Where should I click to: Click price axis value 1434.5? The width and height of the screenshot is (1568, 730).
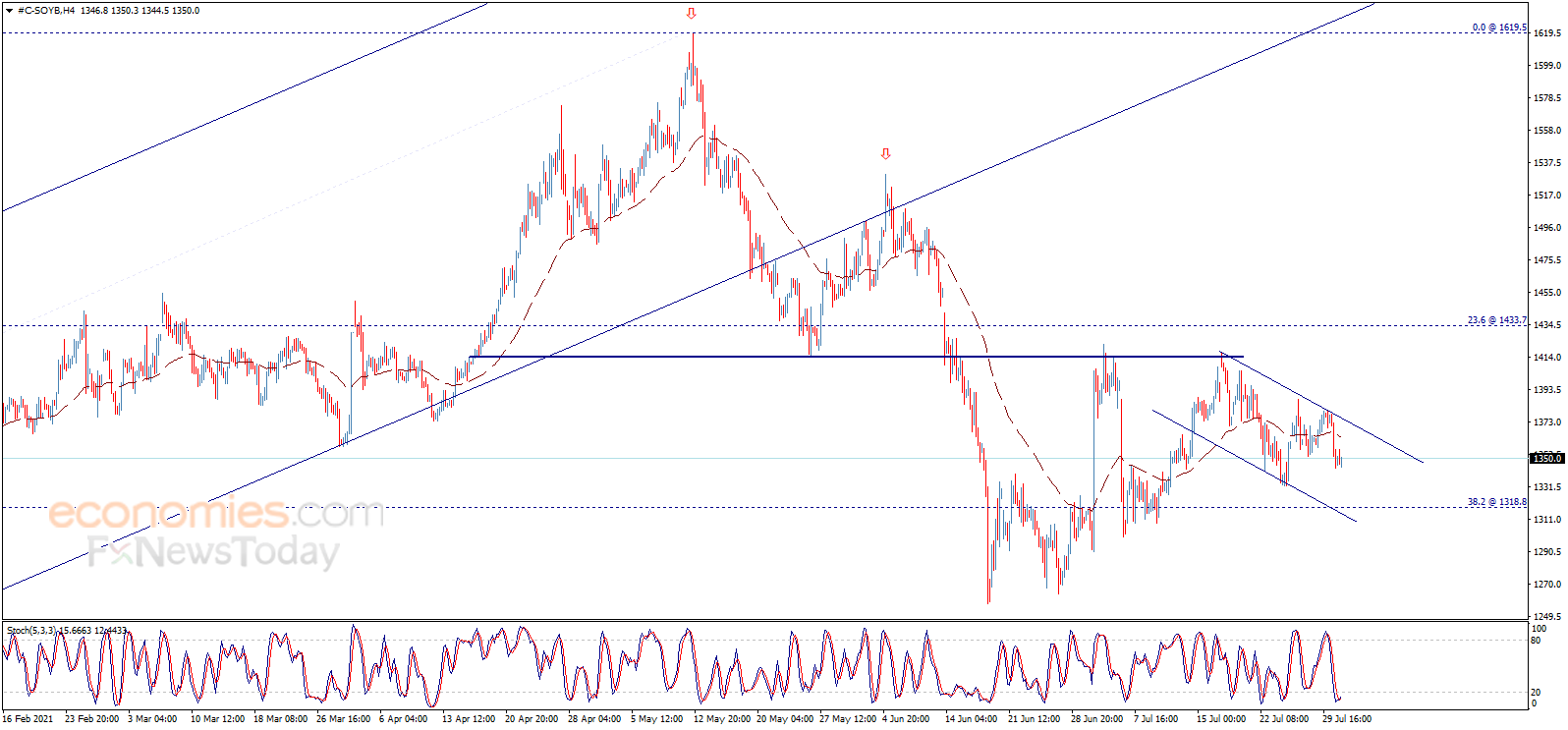pyautogui.click(x=1546, y=325)
